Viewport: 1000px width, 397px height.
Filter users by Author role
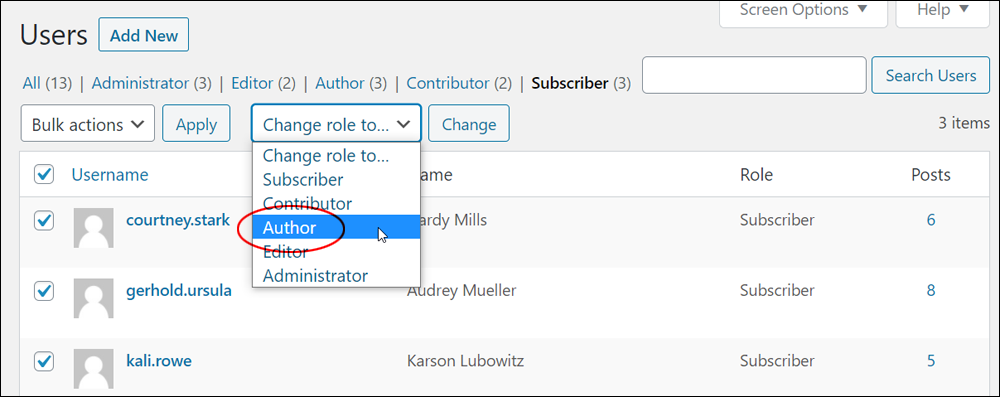point(351,83)
